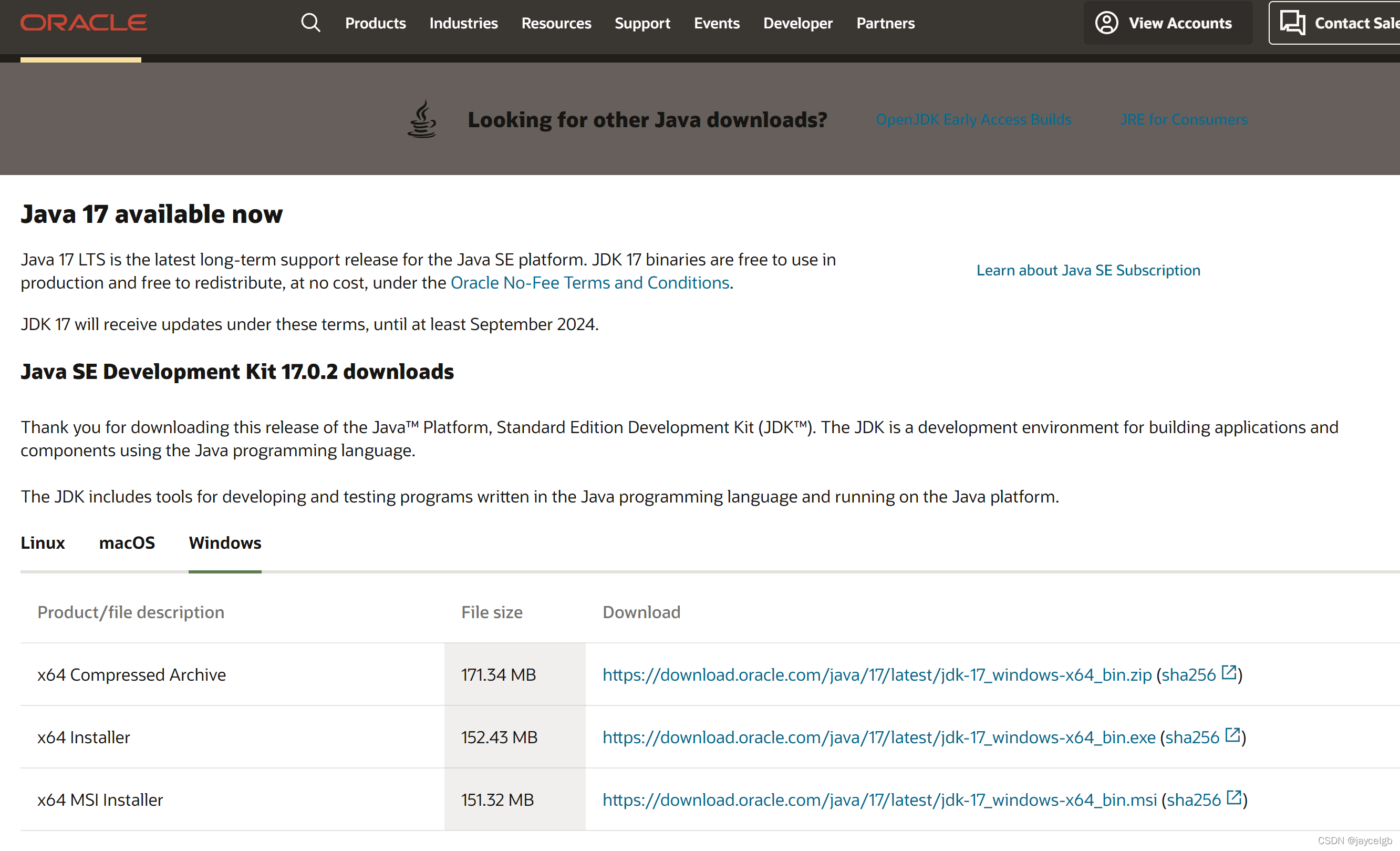This screenshot has width=1400, height=851.
Task: Open external sha256 icon for exe installer
Action: coord(1232,735)
